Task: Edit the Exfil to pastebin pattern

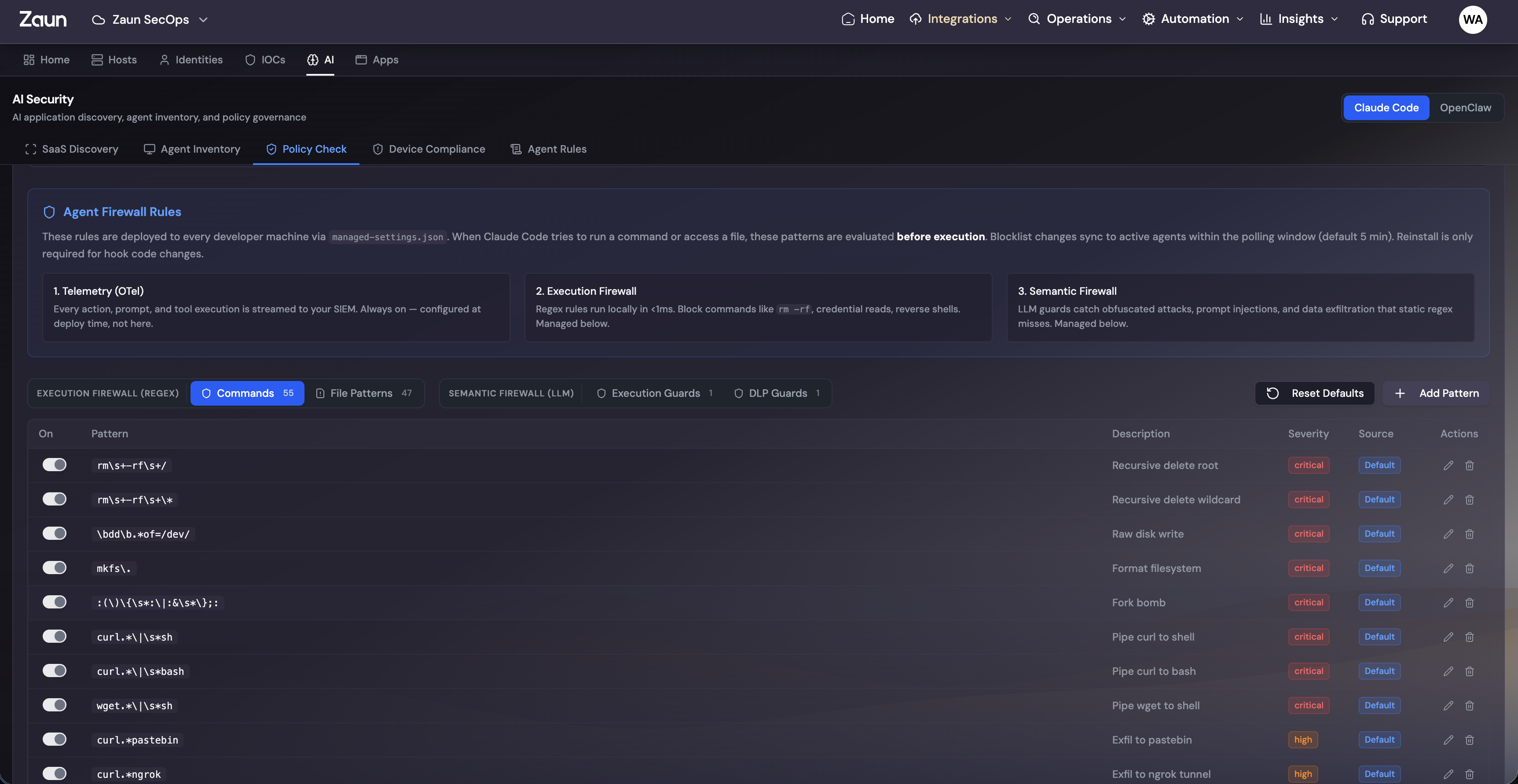Action: [x=1448, y=740]
